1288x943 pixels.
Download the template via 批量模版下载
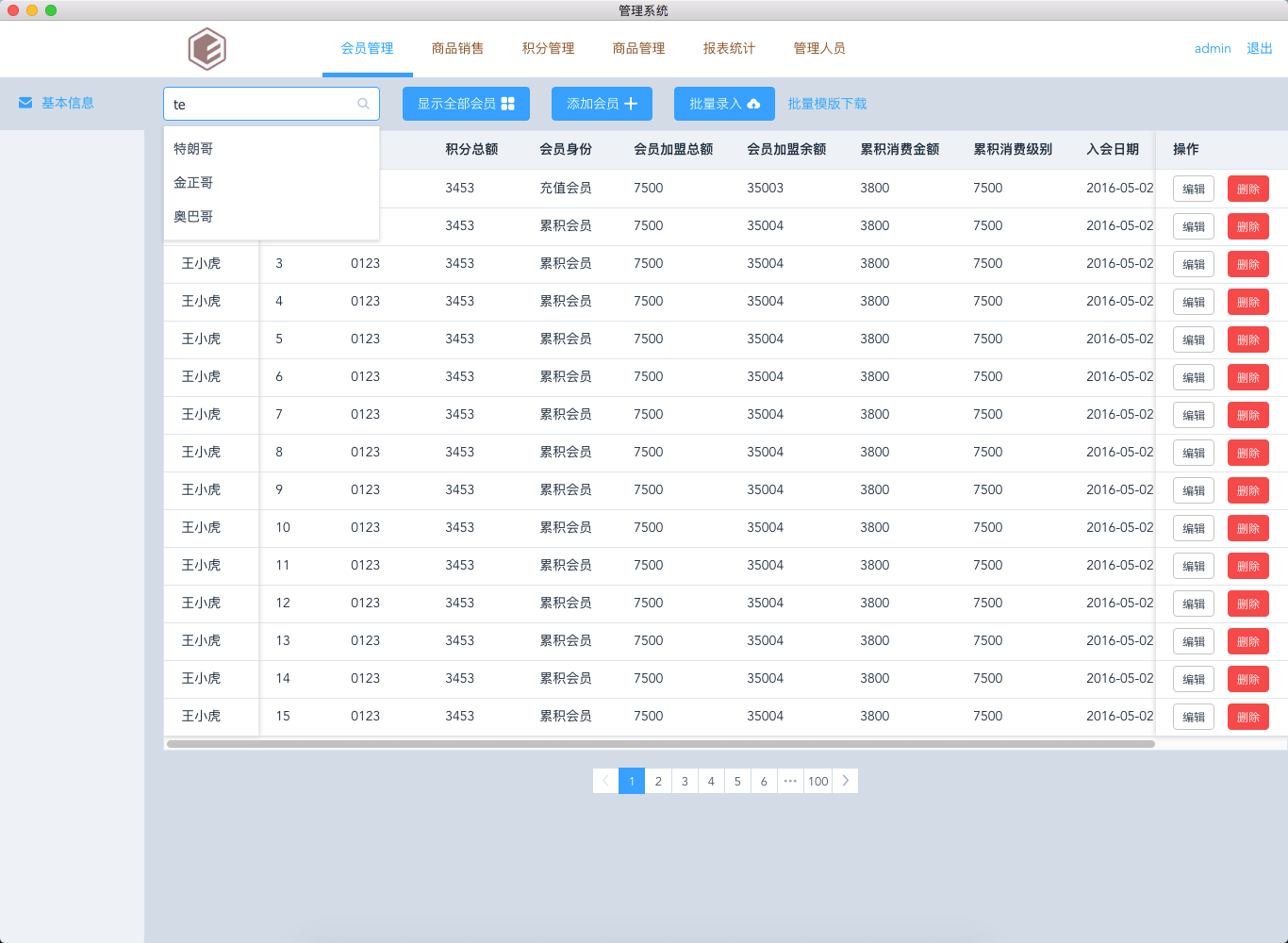[x=827, y=104]
